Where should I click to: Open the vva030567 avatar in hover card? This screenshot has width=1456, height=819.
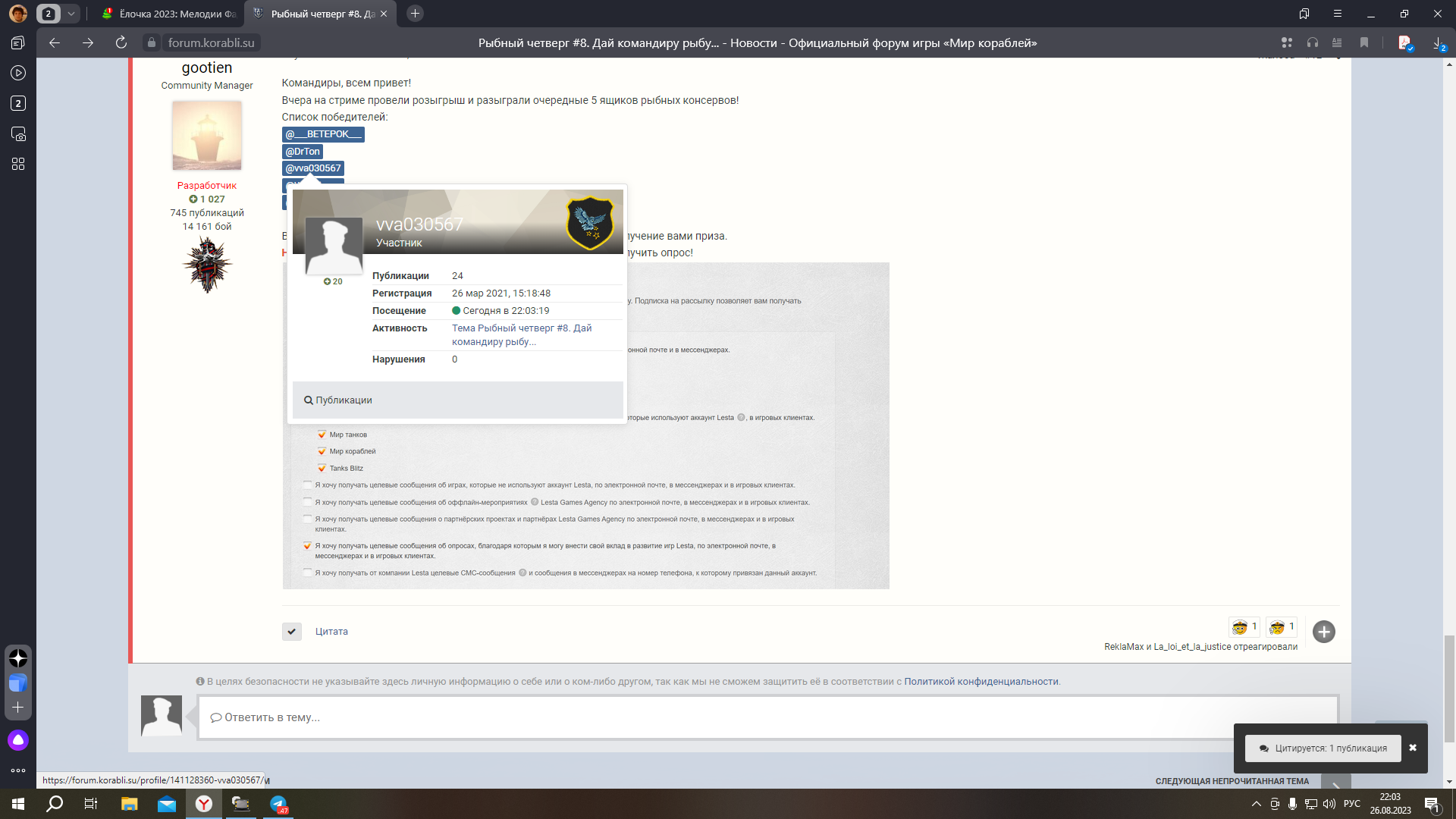[x=334, y=246]
